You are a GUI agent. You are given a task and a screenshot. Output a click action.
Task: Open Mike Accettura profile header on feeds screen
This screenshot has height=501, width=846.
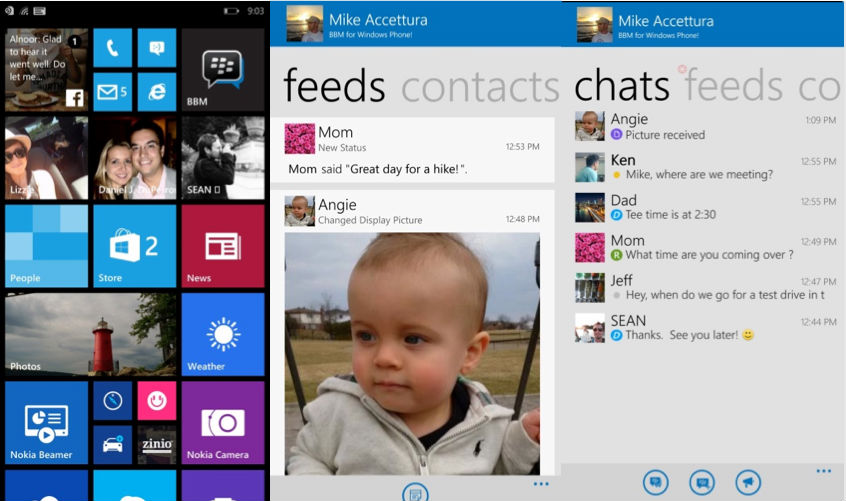pyautogui.click(x=415, y=24)
